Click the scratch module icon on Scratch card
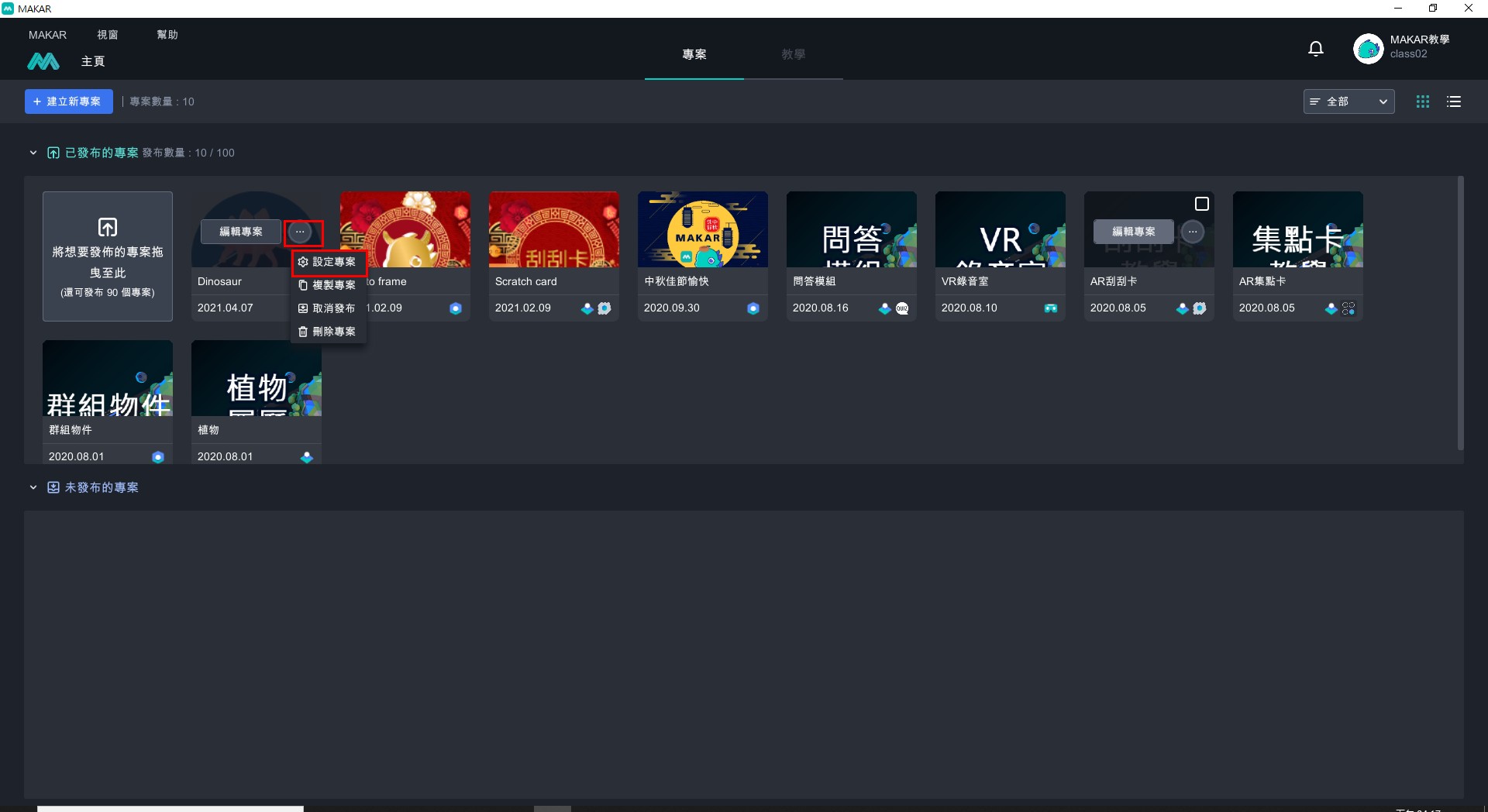The image size is (1488, 812). pos(604,308)
